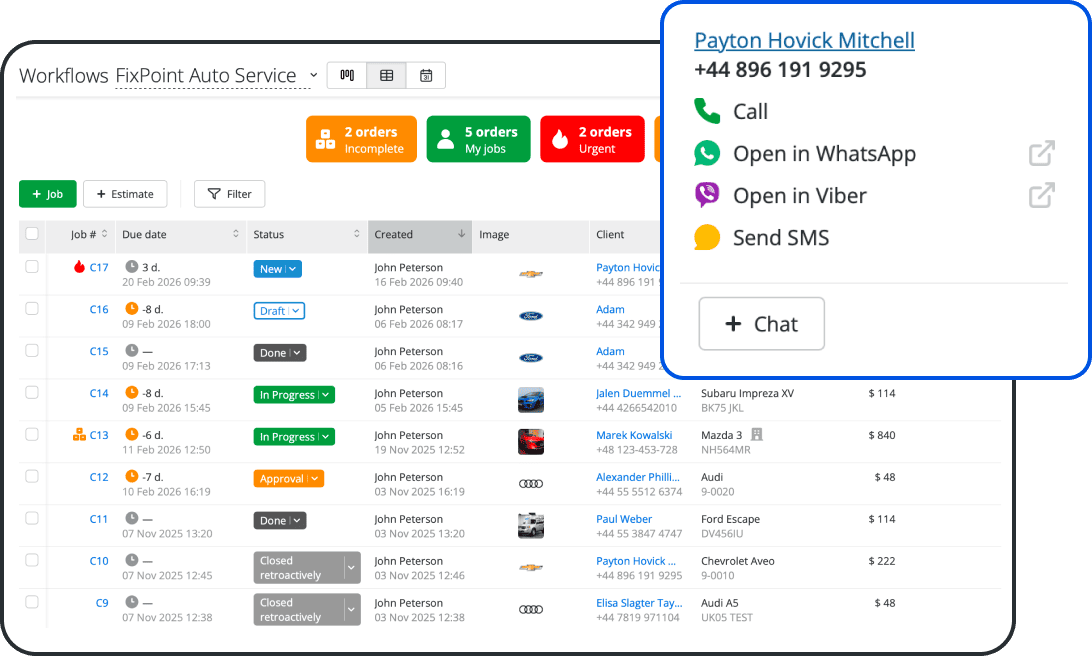Image resolution: width=1092 pixels, height=656 pixels.
Task: Open the status dropdown on the New badge
Action: 293,268
